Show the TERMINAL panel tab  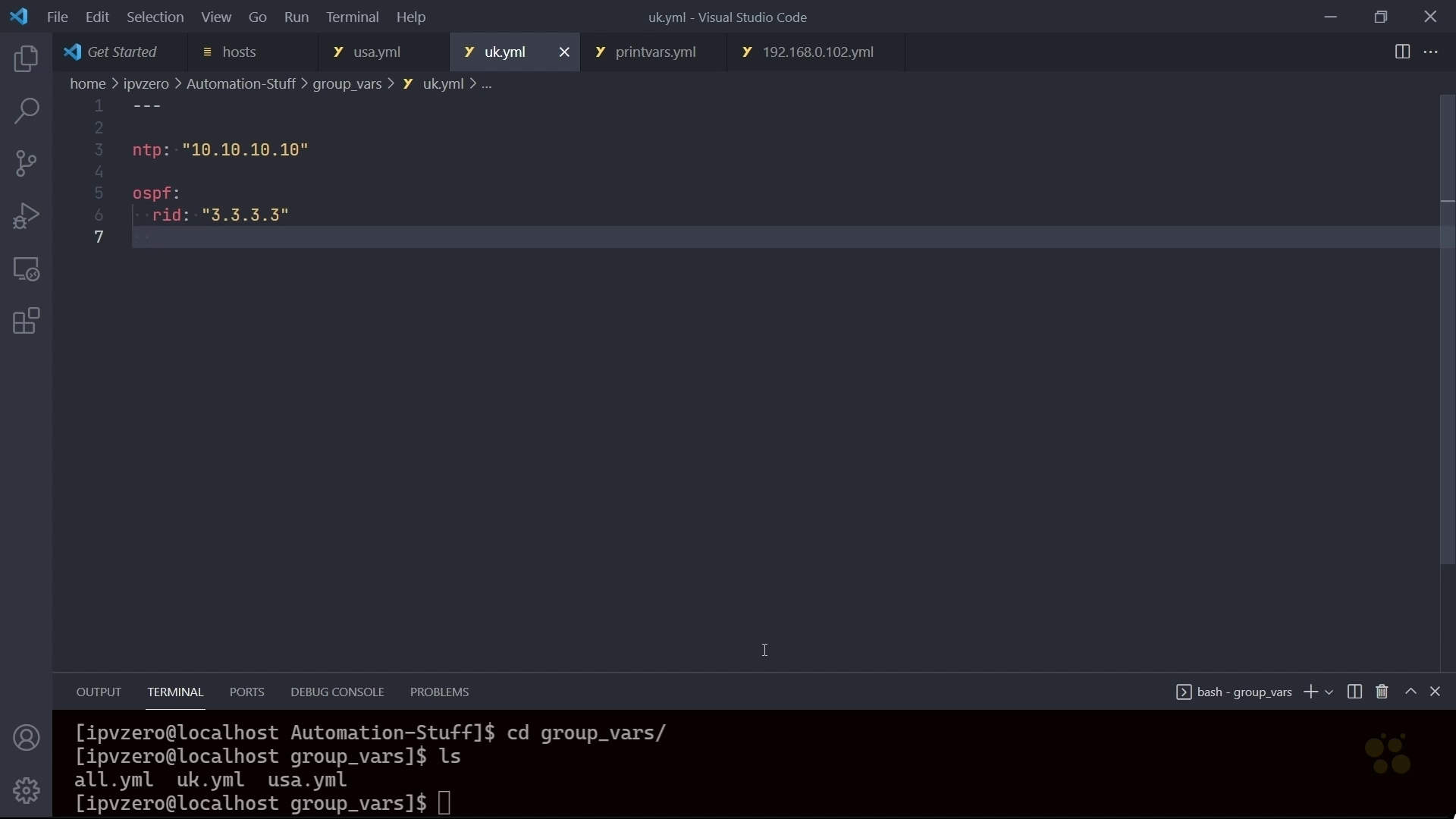click(x=175, y=692)
